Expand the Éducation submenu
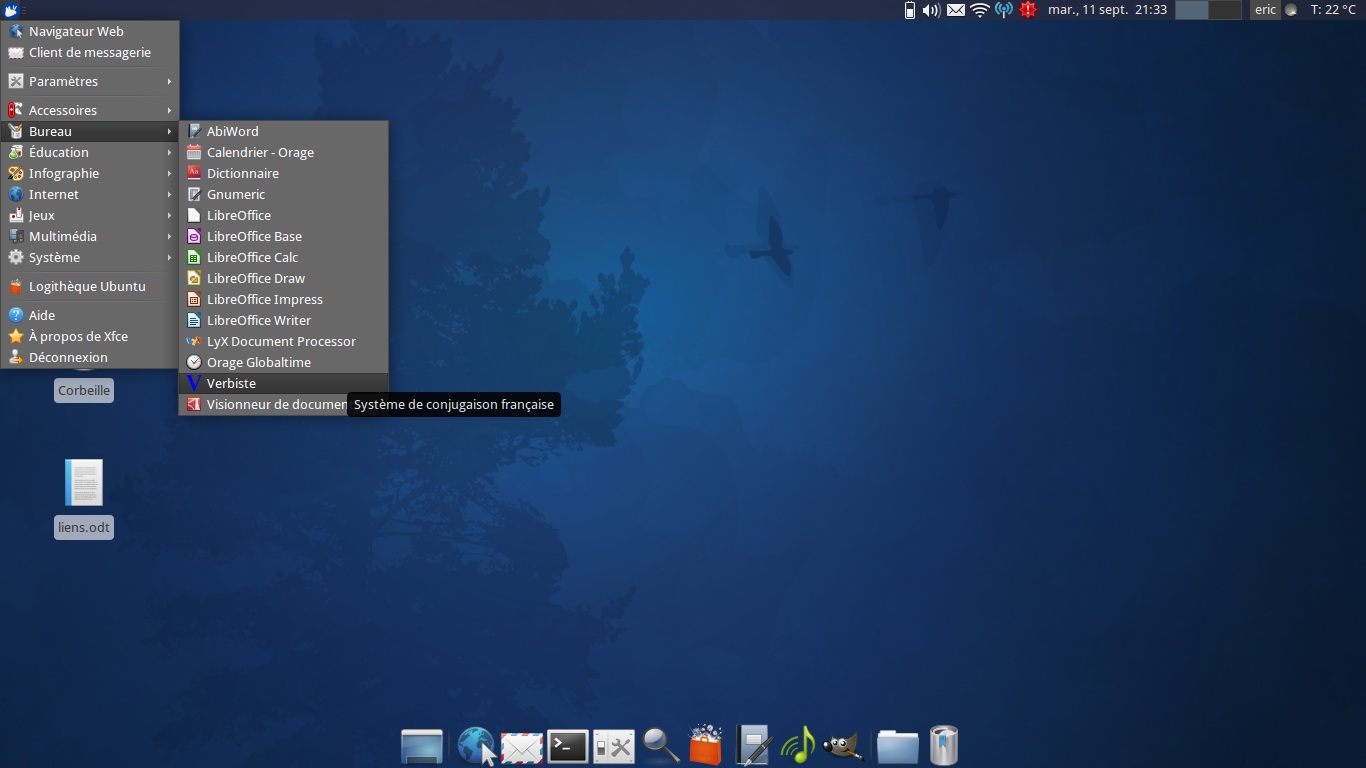Image resolution: width=1366 pixels, height=768 pixels. coord(90,152)
